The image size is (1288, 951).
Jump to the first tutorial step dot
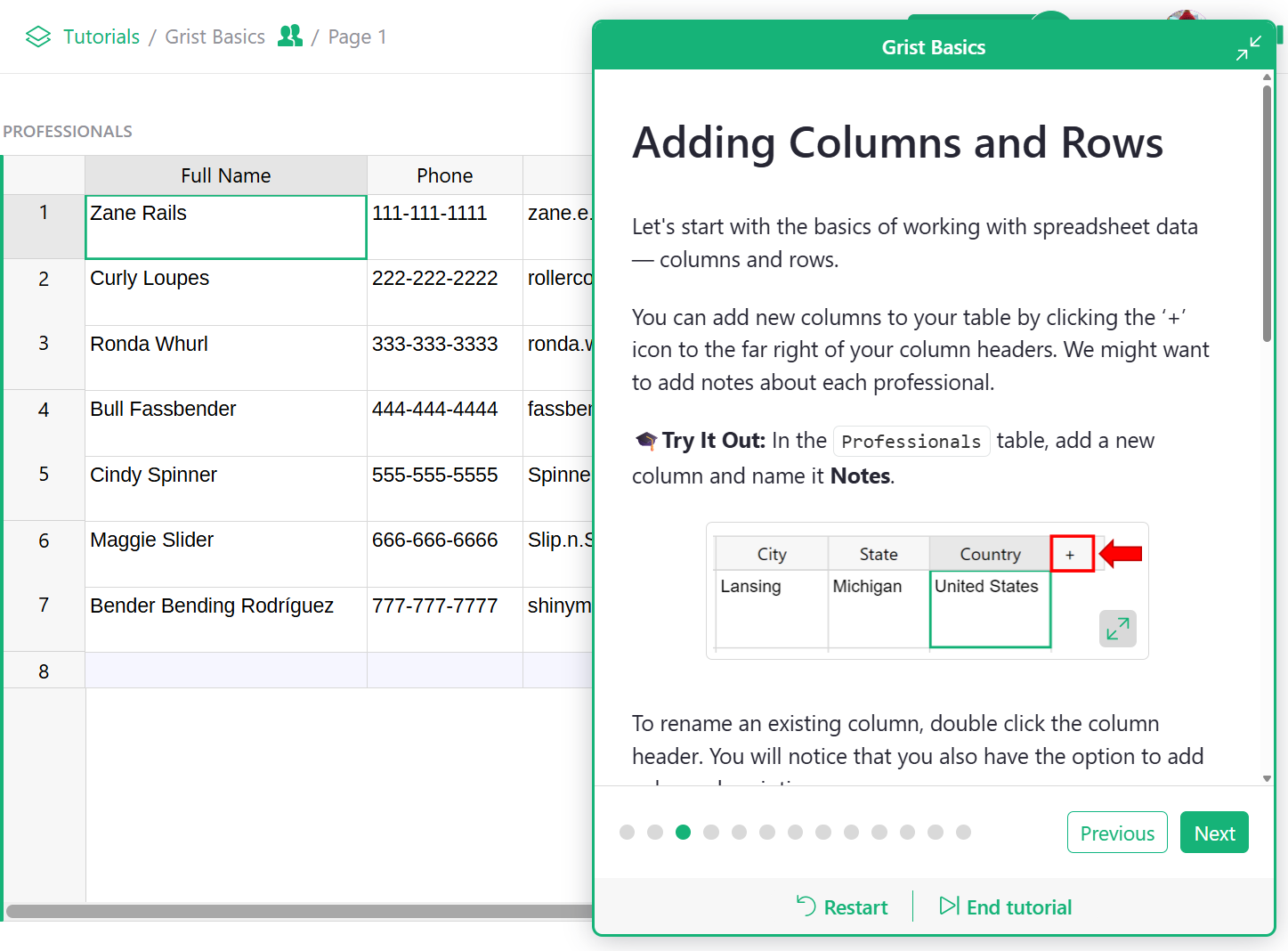pos(627,832)
